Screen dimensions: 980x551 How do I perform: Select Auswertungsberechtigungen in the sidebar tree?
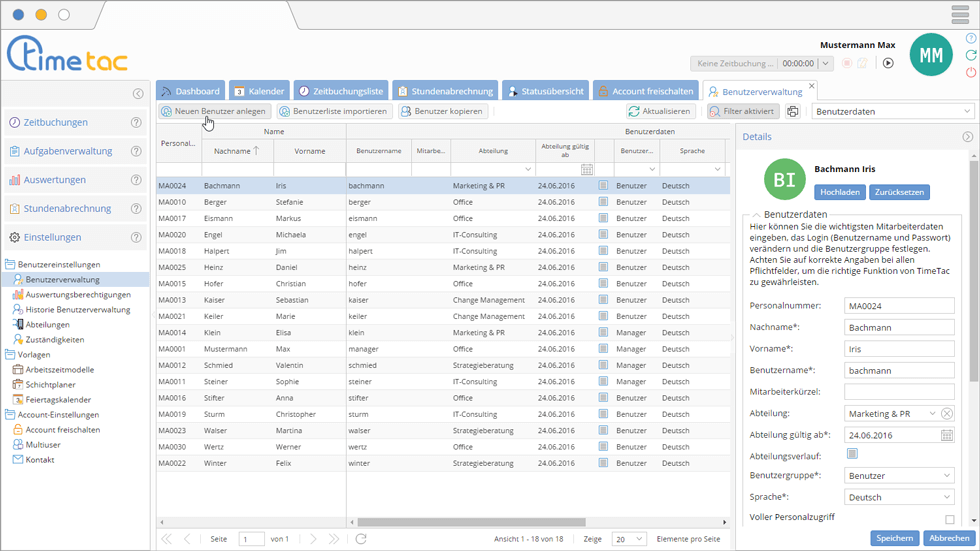78,295
